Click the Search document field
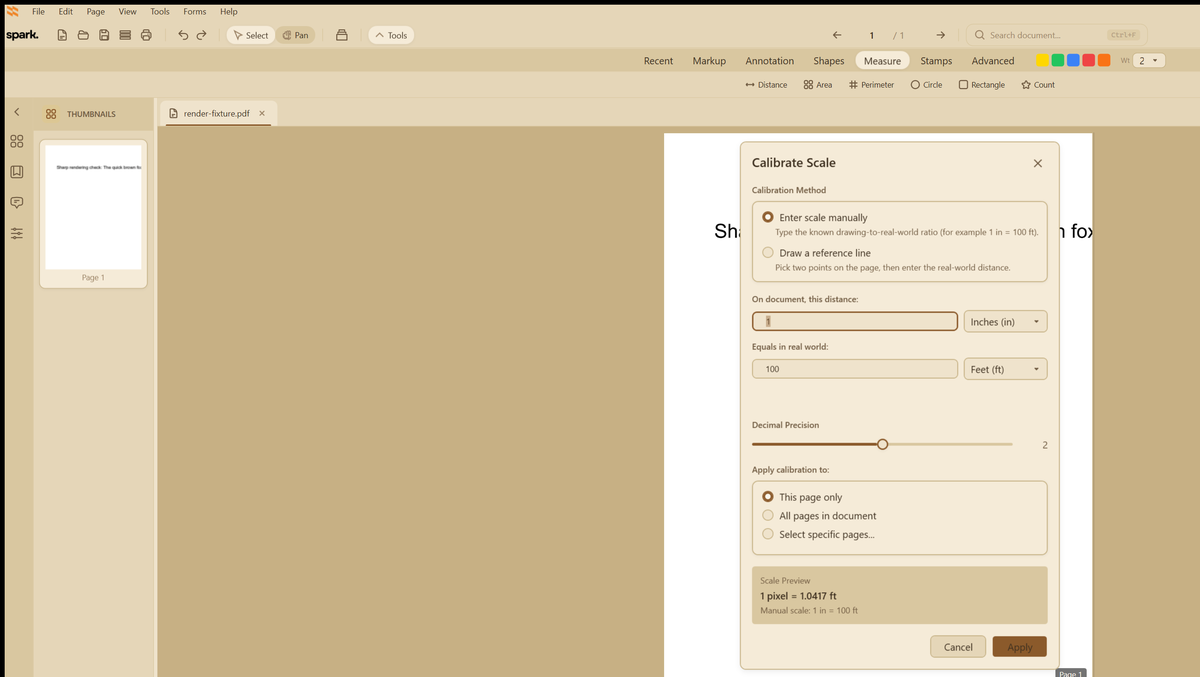Image resolution: width=1200 pixels, height=677 pixels. click(x=1057, y=35)
